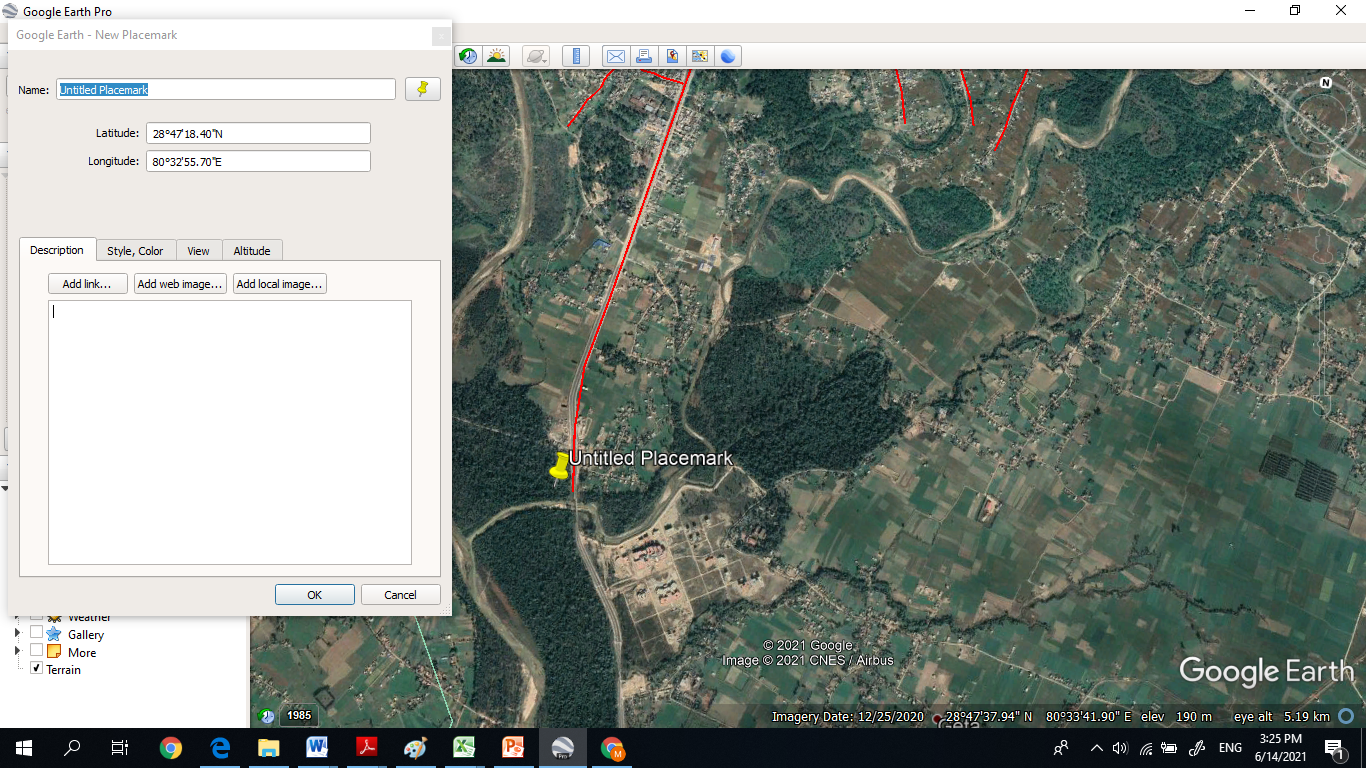1366x768 pixels.
Task: Enable the Gallery layer checkbox
Action: coord(37,634)
